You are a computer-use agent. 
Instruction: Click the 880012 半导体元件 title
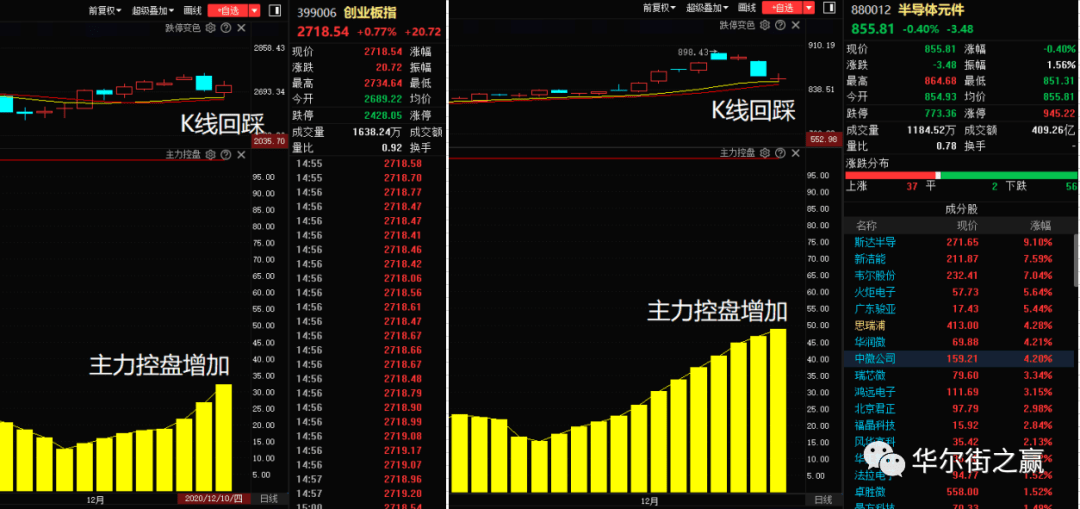(908, 10)
